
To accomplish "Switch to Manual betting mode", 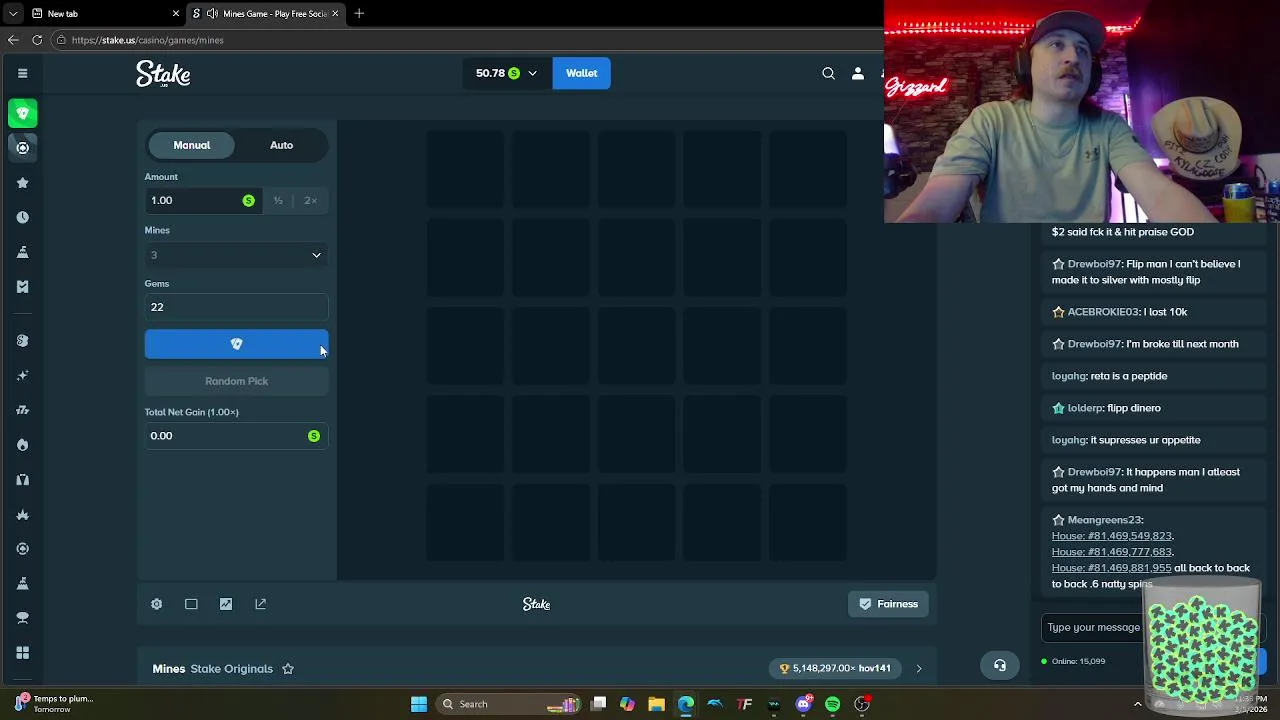I will [191, 145].
